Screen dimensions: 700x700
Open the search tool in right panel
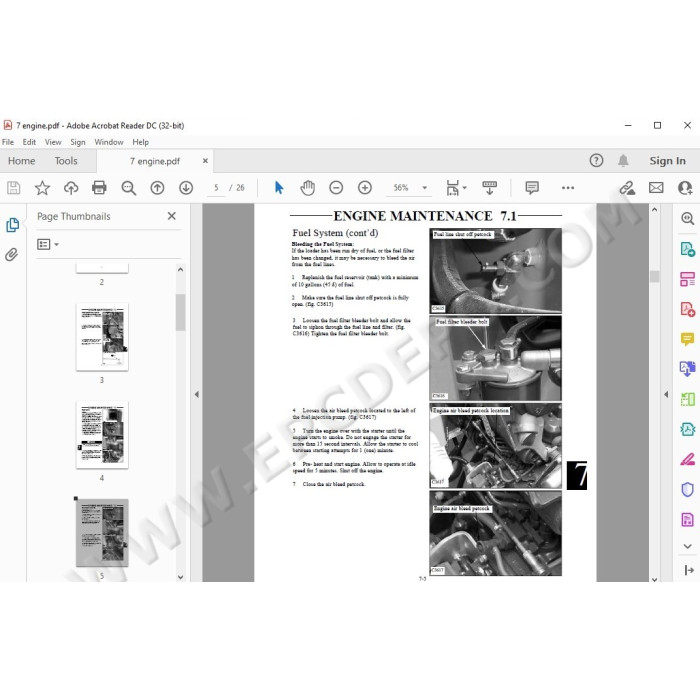687,218
